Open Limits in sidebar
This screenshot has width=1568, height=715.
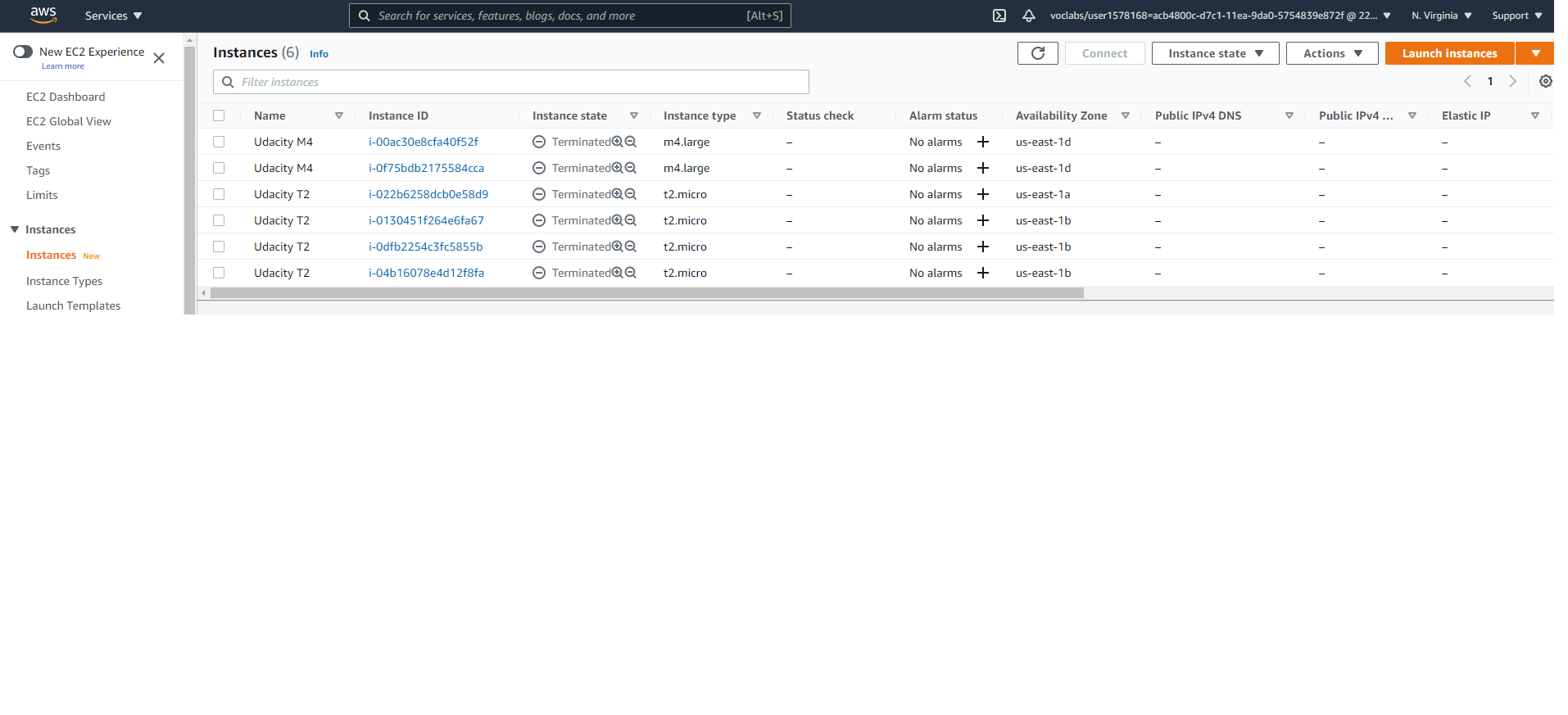click(x=42, y=195)
